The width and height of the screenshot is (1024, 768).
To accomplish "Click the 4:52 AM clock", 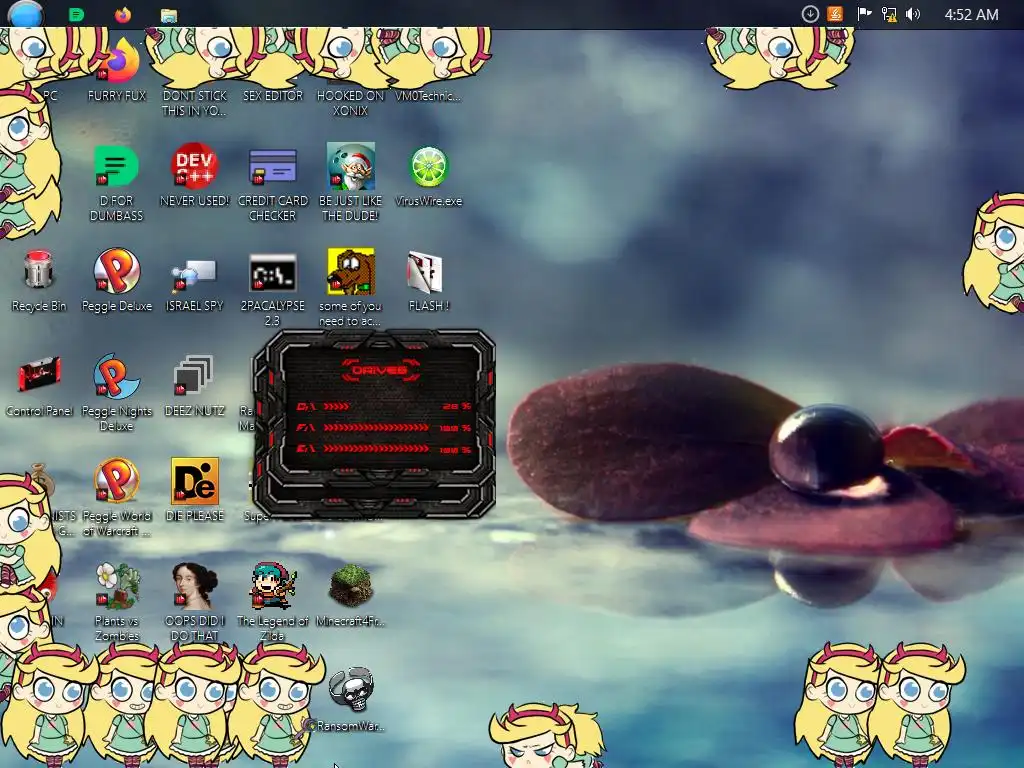I will coord(971,14).
